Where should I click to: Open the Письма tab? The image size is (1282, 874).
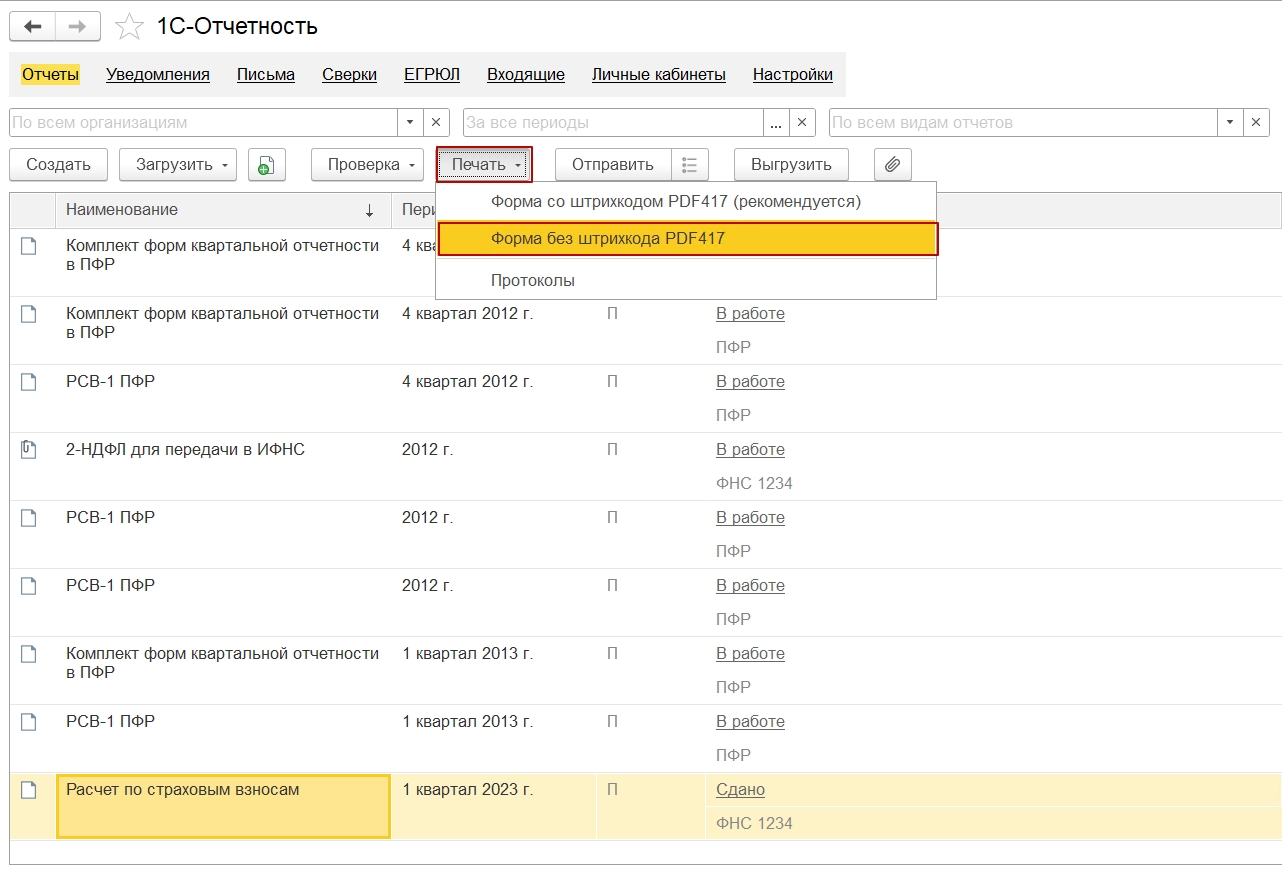(266, 74)
